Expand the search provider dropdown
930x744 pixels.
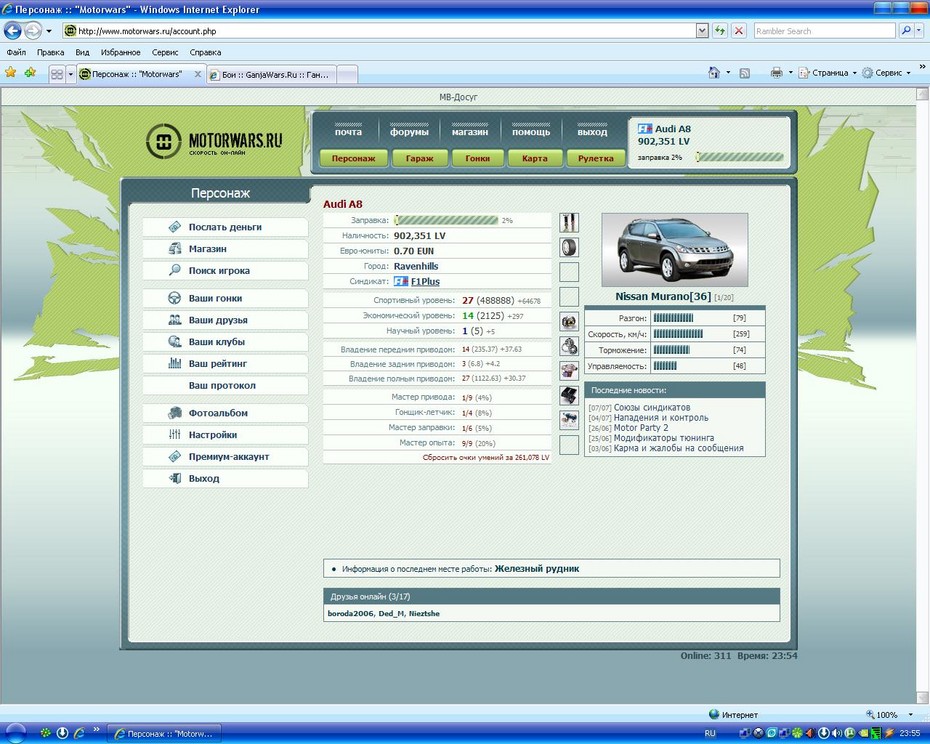(x=919, y=31)
